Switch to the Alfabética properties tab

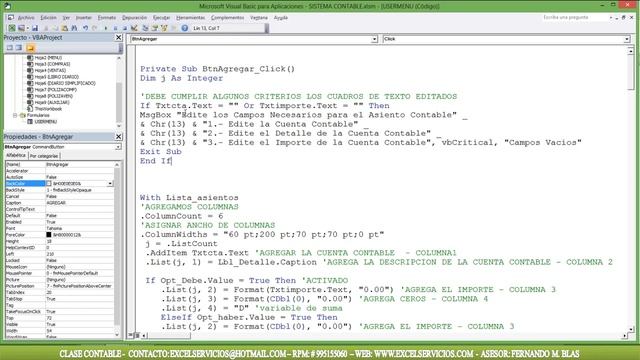pos(16,156)
